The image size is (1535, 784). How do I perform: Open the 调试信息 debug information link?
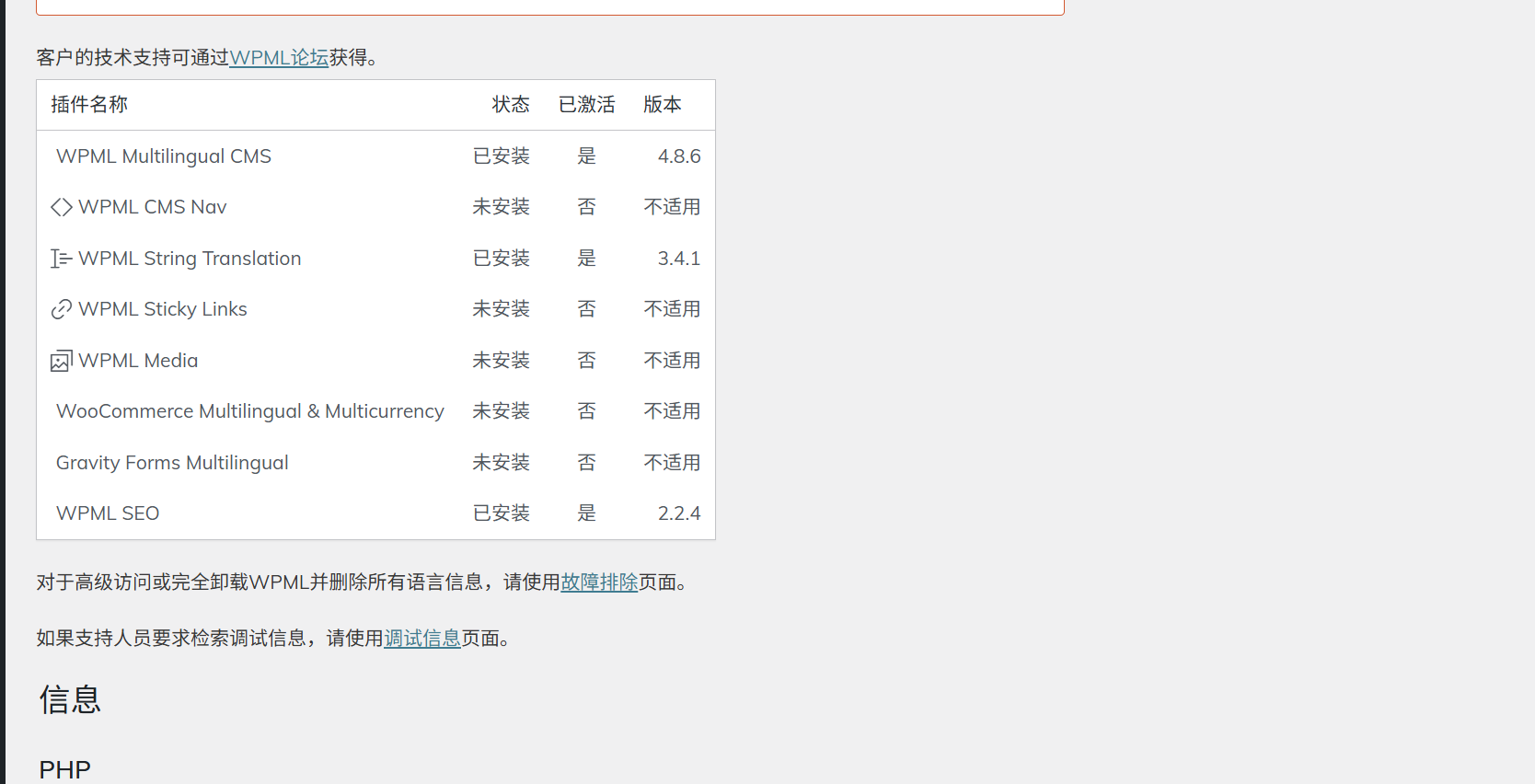pos(422,639)
